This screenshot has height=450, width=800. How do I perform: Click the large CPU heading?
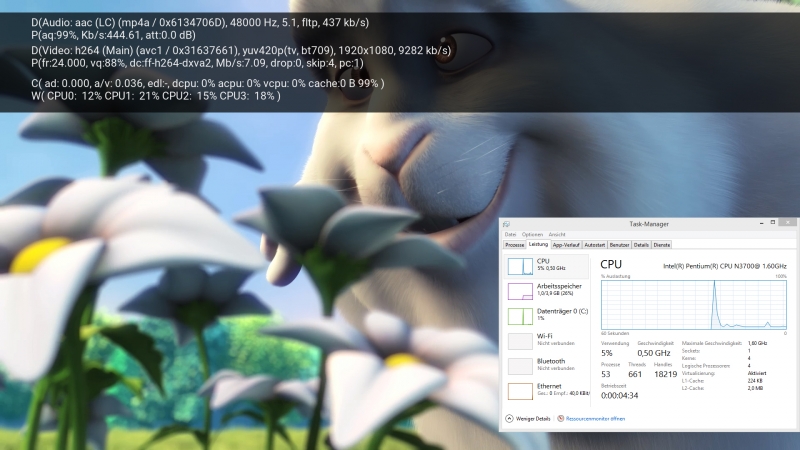coord(611,264)
